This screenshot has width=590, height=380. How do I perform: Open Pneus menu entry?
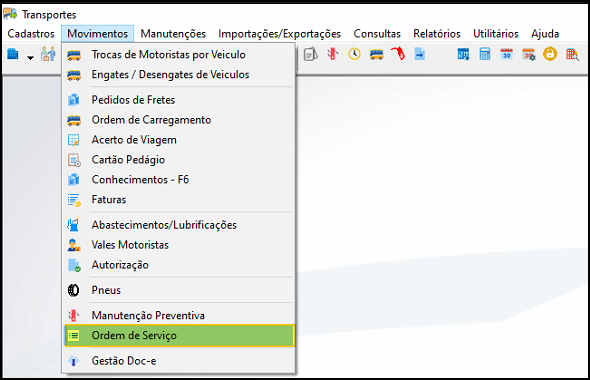pyautogui.click(x=179, y=290)
